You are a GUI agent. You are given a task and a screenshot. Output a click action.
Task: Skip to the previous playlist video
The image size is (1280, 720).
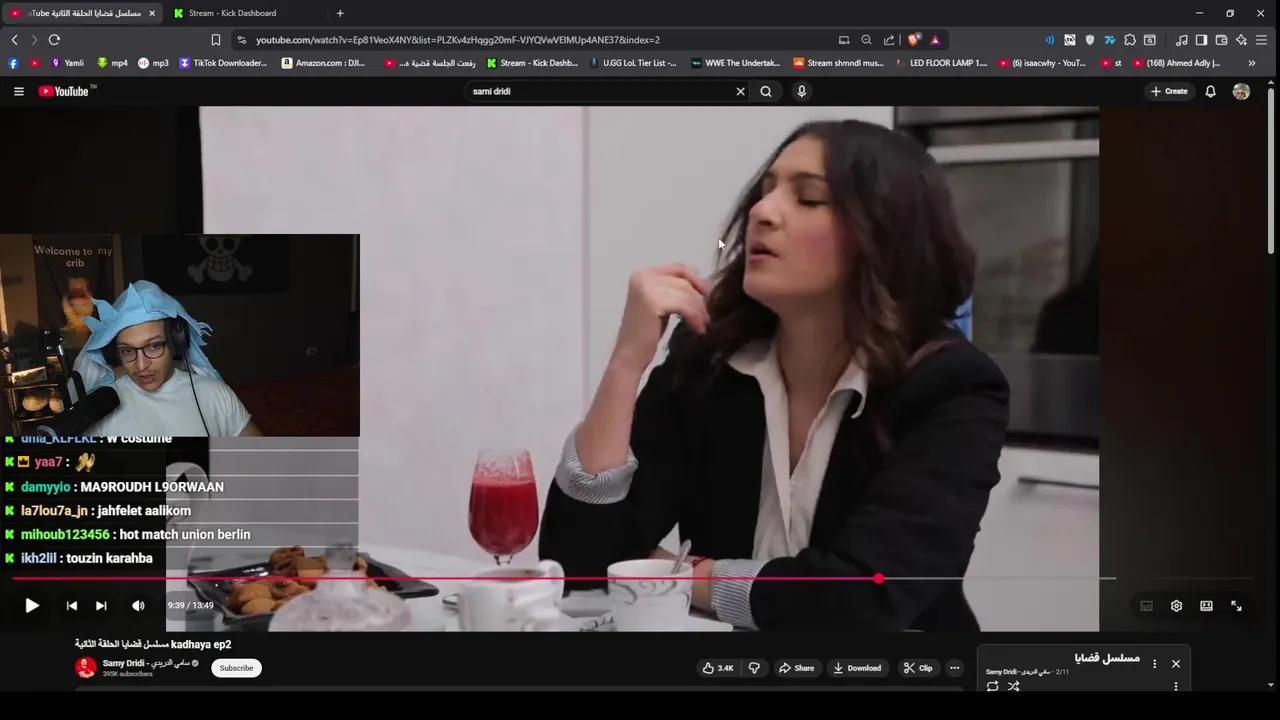point(72,605)
